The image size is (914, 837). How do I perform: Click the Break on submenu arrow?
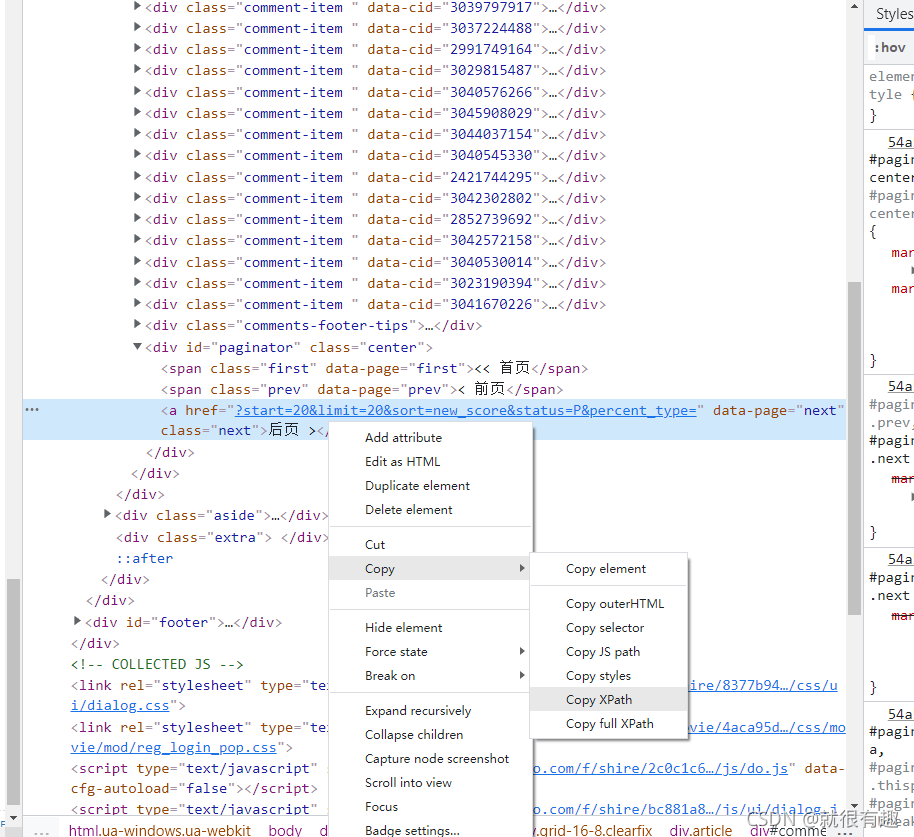point(521,676)
